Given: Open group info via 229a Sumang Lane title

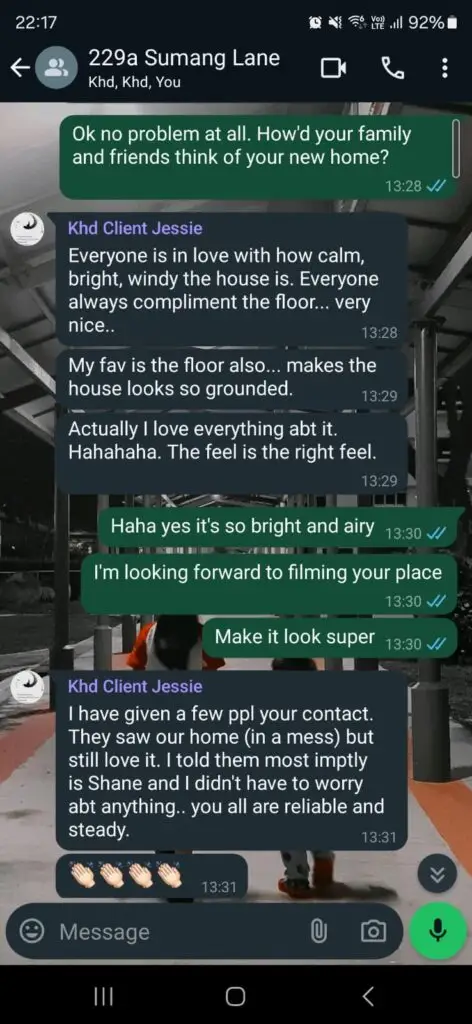Looking at the screenshot, I should point(184,59).
